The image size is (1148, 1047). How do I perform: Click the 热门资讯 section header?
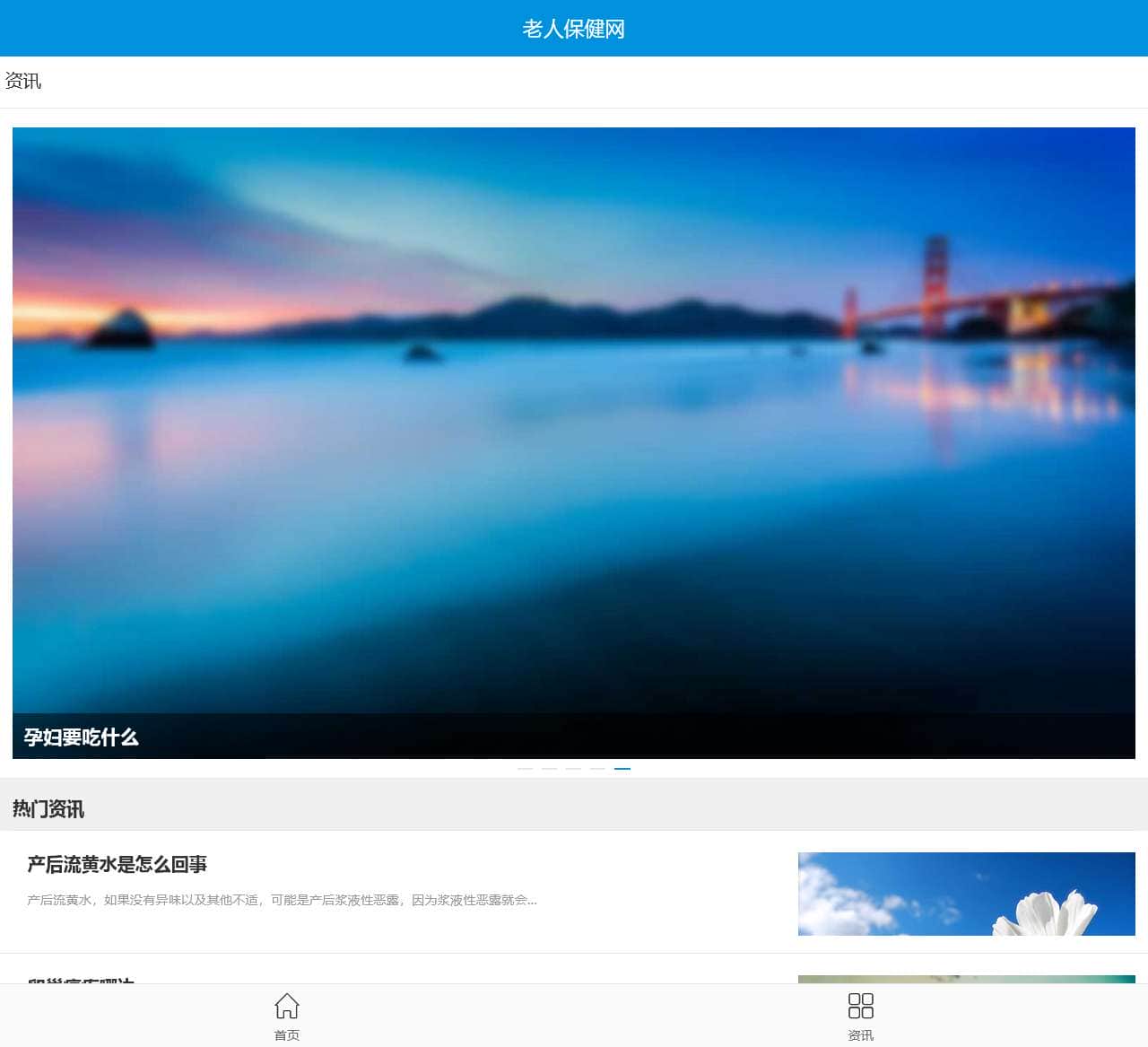tap(48, 808)
